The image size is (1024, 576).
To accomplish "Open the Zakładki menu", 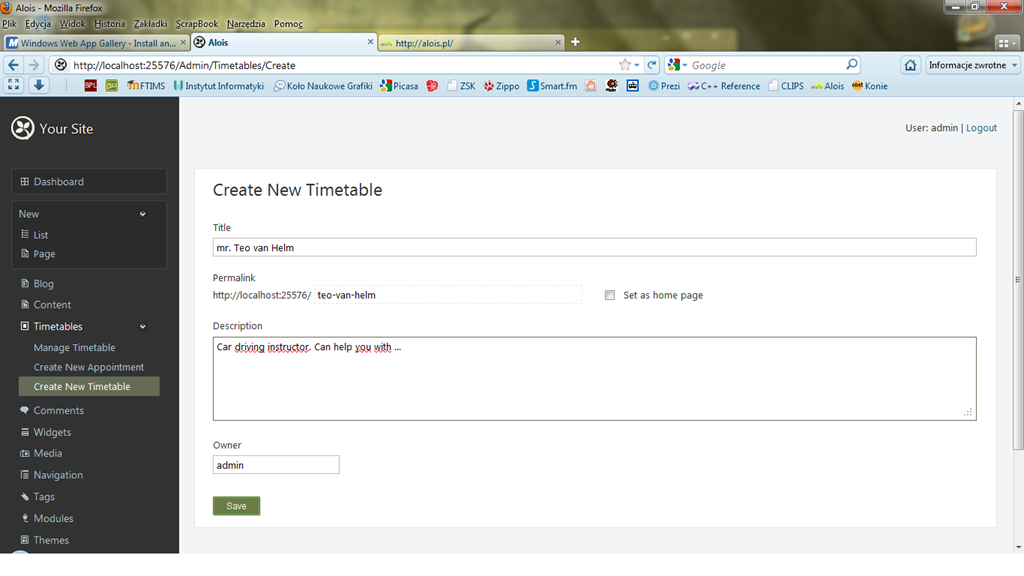I will 150,23.
